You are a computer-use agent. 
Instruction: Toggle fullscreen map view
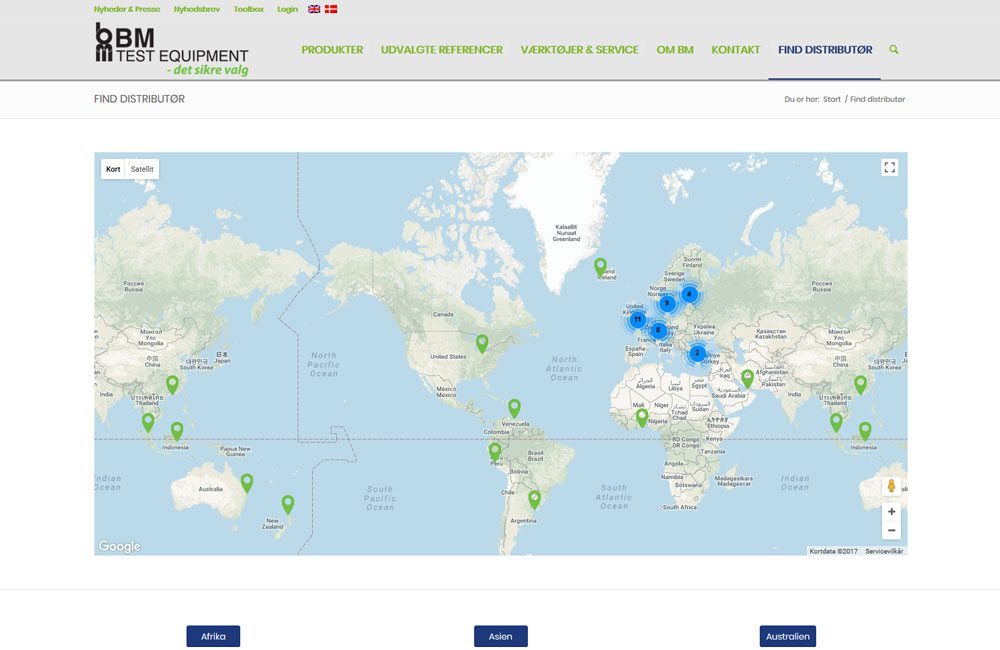pos(890,168)
